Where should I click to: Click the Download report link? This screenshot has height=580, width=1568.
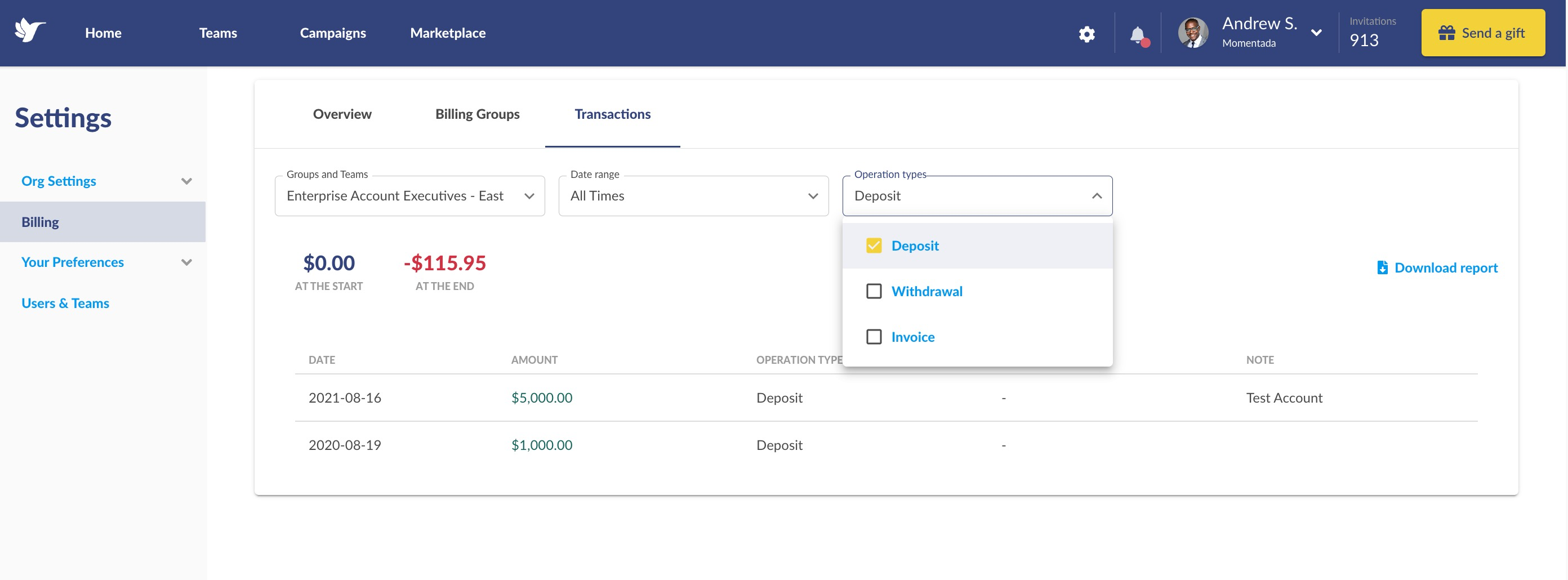[x=1446, y=268]
